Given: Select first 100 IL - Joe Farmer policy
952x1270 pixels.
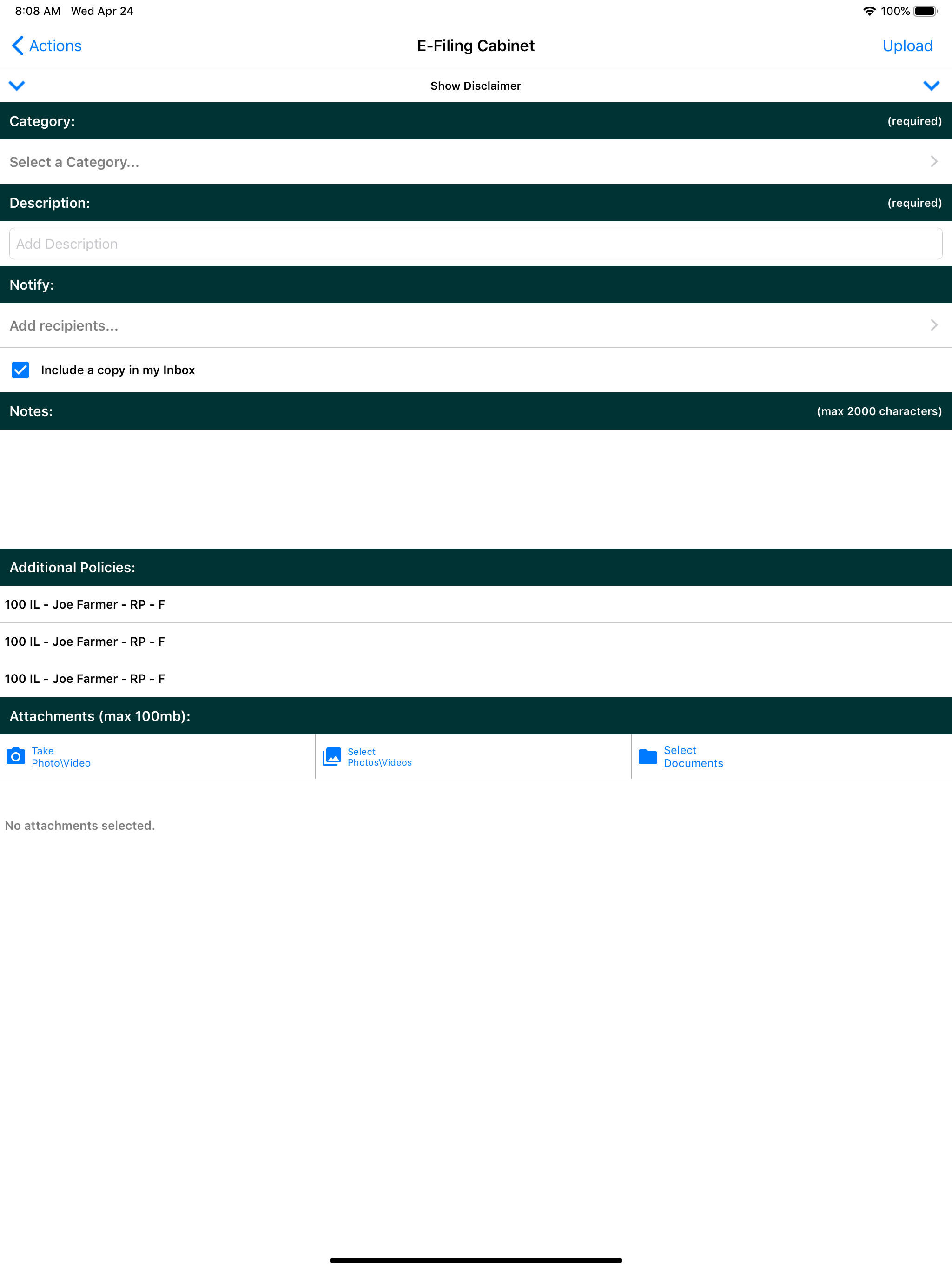Looking at the screenshot, I should click(x=476, y=604).
